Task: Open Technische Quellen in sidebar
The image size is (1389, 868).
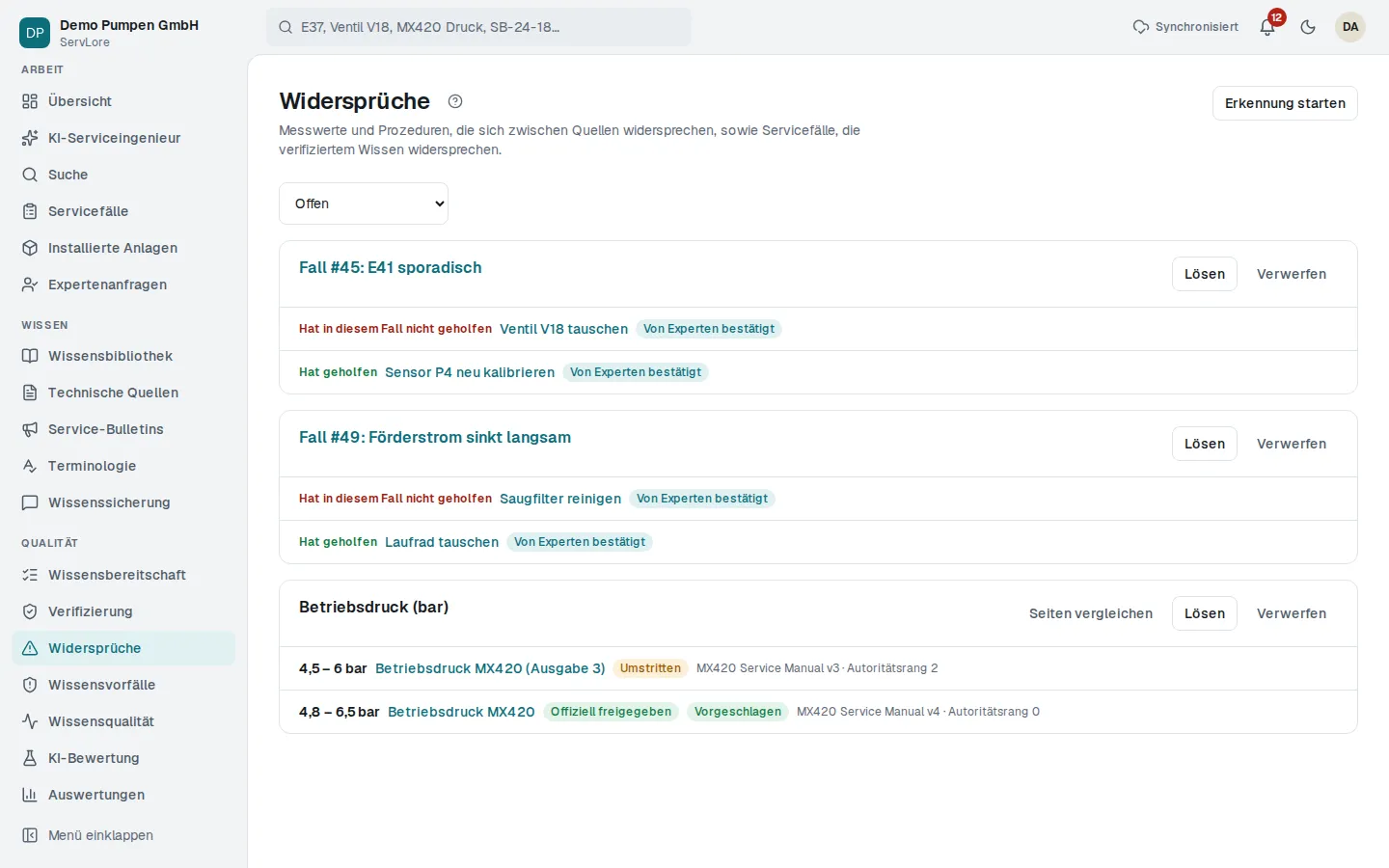Action: [123, 393]
